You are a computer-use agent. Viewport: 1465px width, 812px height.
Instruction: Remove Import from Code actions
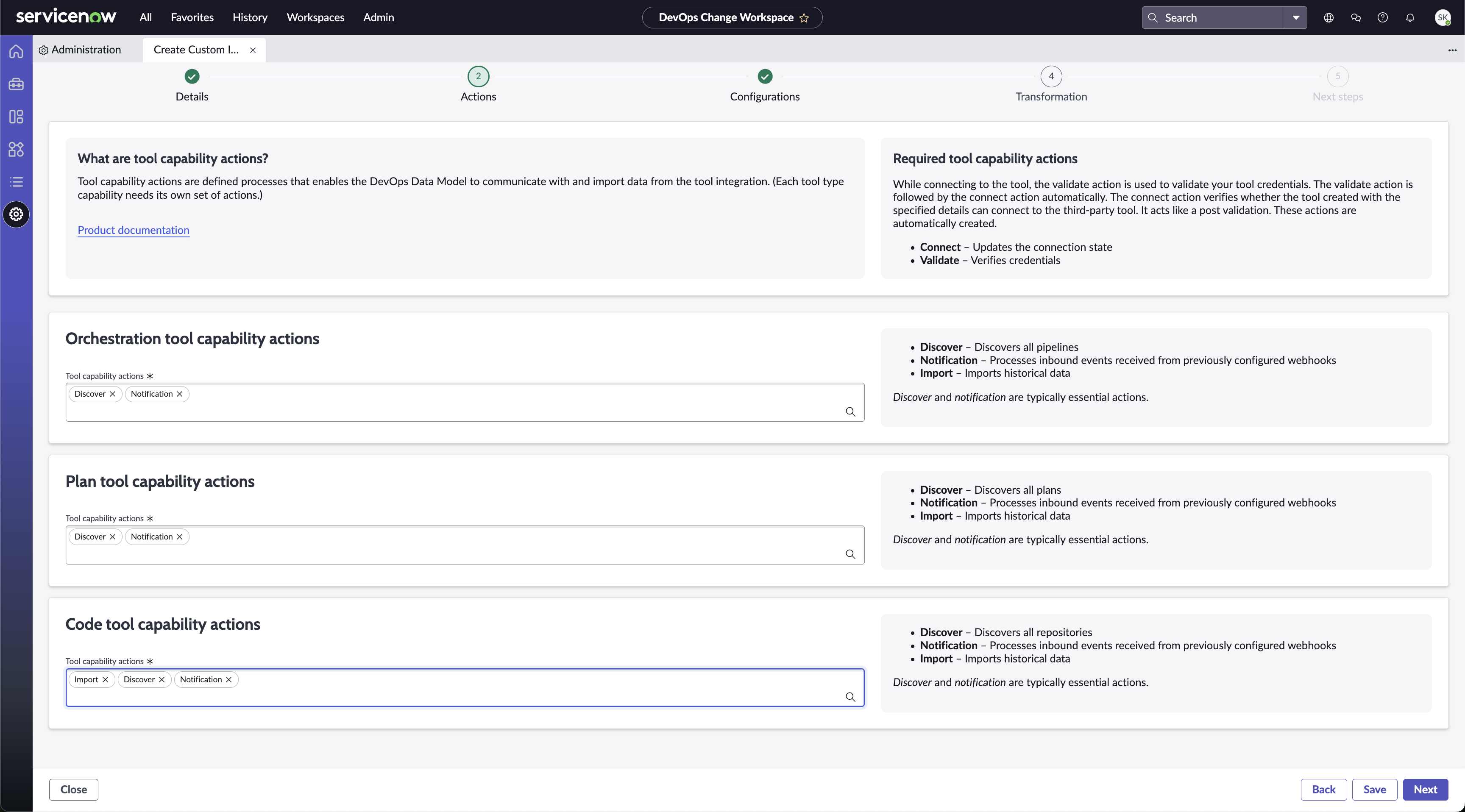[105, 679]
